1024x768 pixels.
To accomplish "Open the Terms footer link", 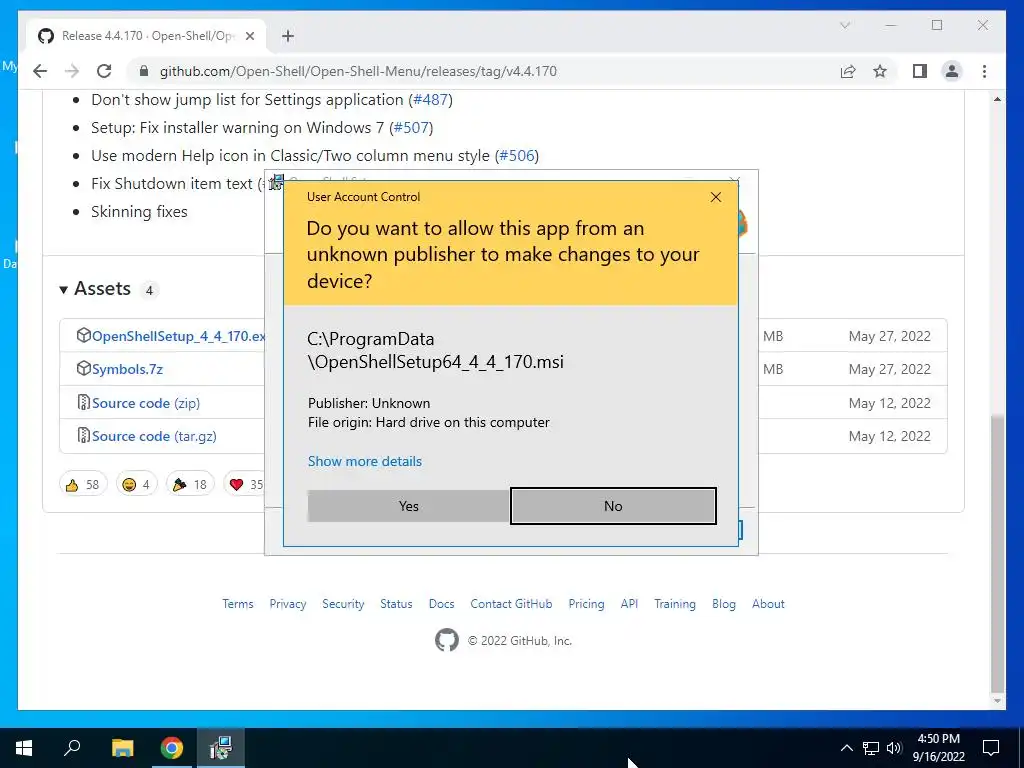I will [x=238, y=604].
